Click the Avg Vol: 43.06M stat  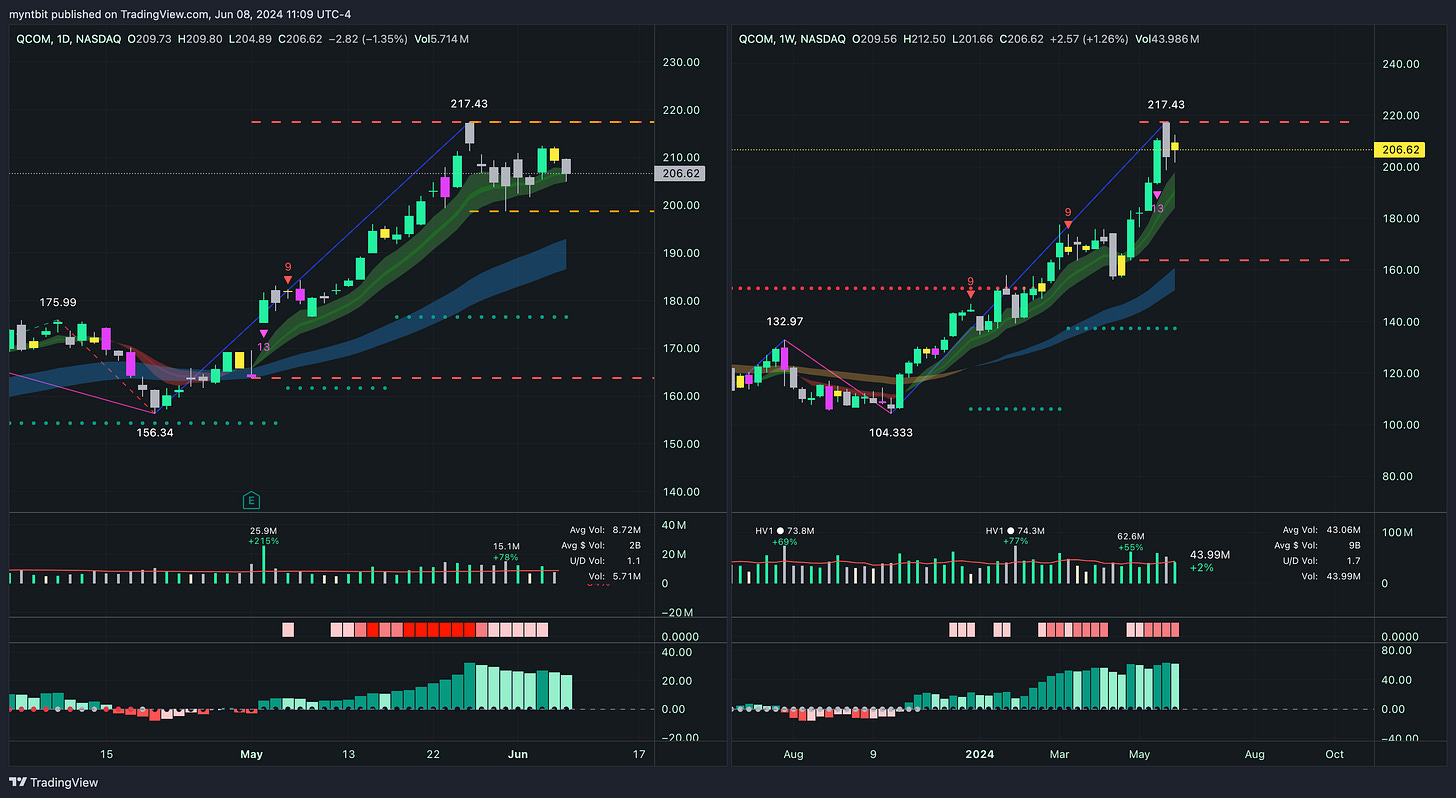pos(1320,531)
